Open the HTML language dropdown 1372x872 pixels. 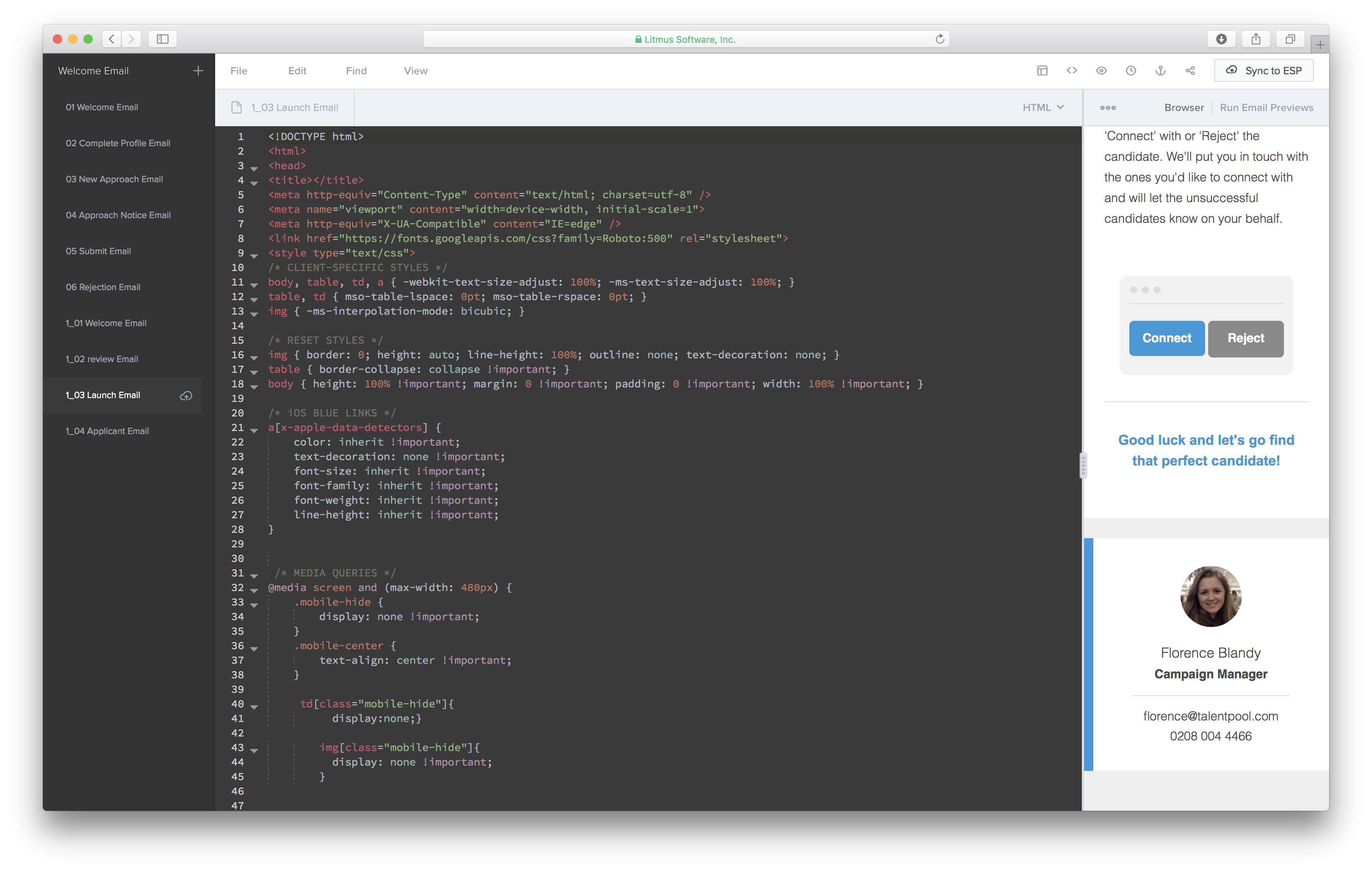pos(1043,108)
